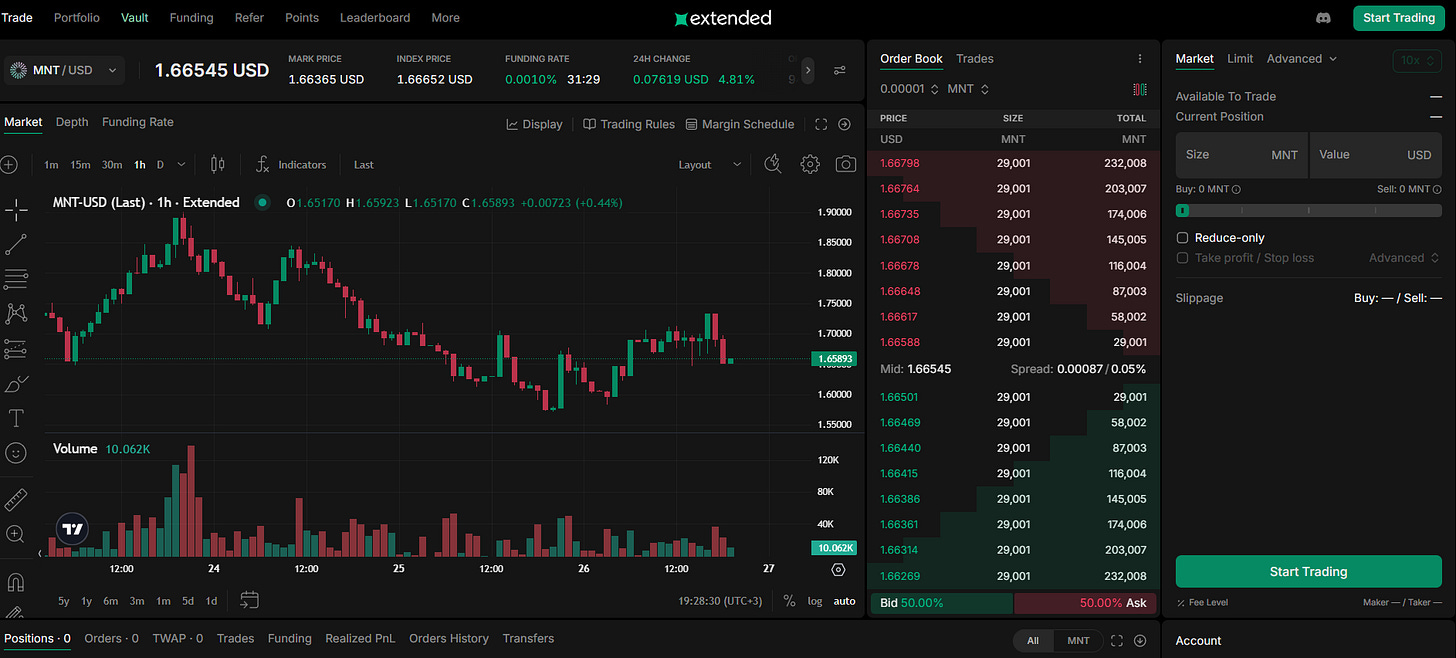Open the Trading Rules link
The image size is (1456, 658).
click(x=629, y=124)
